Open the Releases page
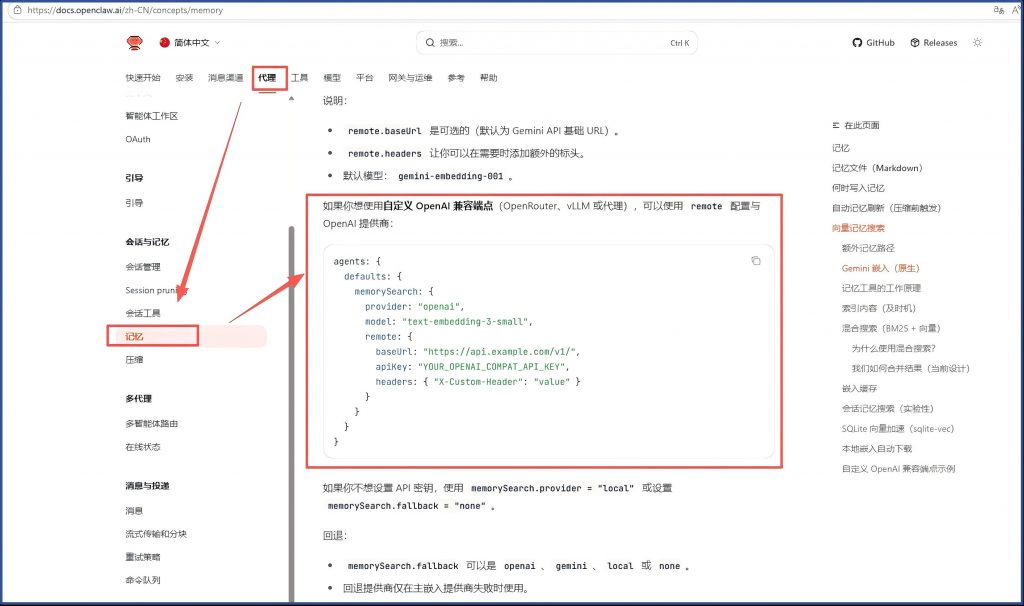The height and width of the screenshot is (606, 1024). pyautogui.click(x=932, y=43)
